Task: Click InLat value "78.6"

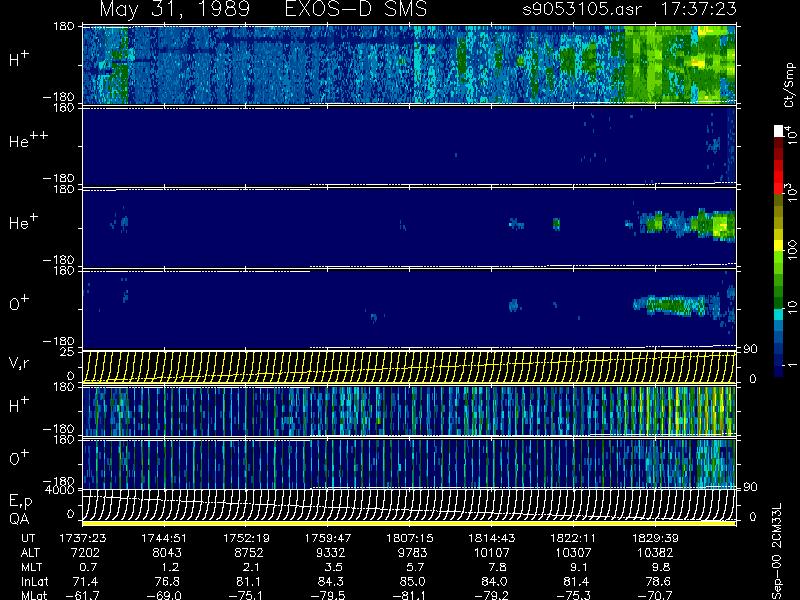Action: [x=659, y=581]
